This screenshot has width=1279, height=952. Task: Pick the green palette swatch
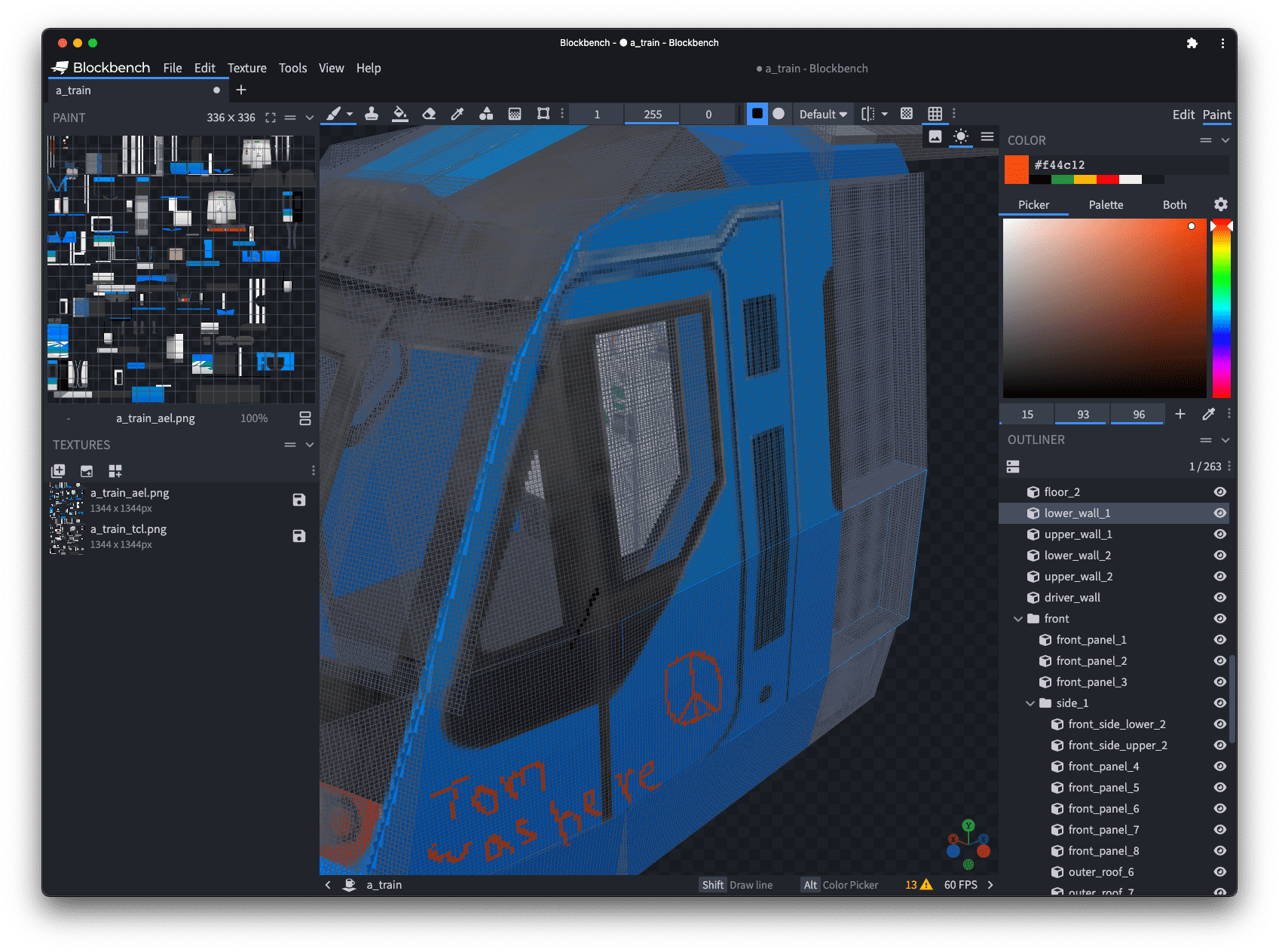tap(1062, 180)
